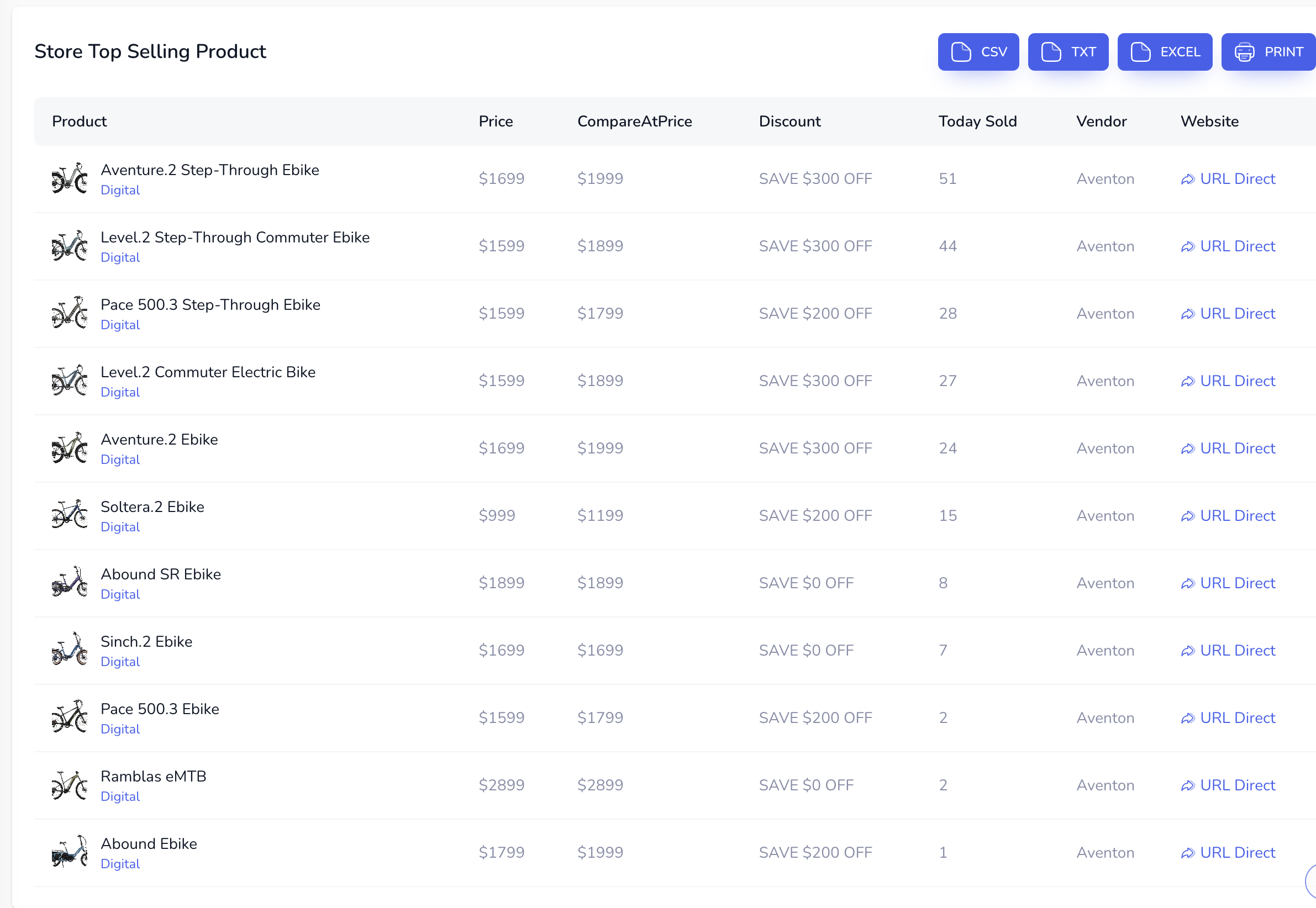
Task: Click the share icon beside Abound Ebike URL Direct
Action: pyautogui.click(x=1188, y=853)
